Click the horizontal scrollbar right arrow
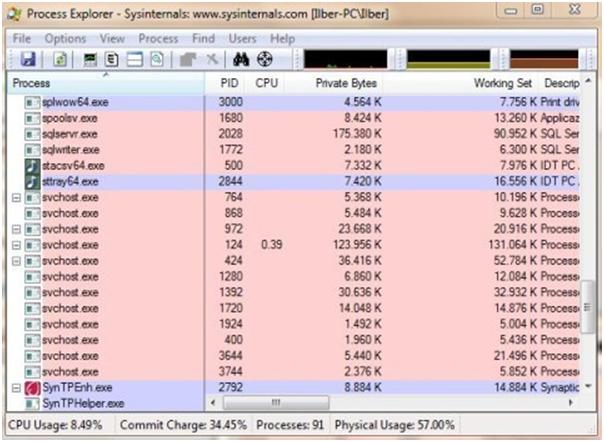 (571, 403)
